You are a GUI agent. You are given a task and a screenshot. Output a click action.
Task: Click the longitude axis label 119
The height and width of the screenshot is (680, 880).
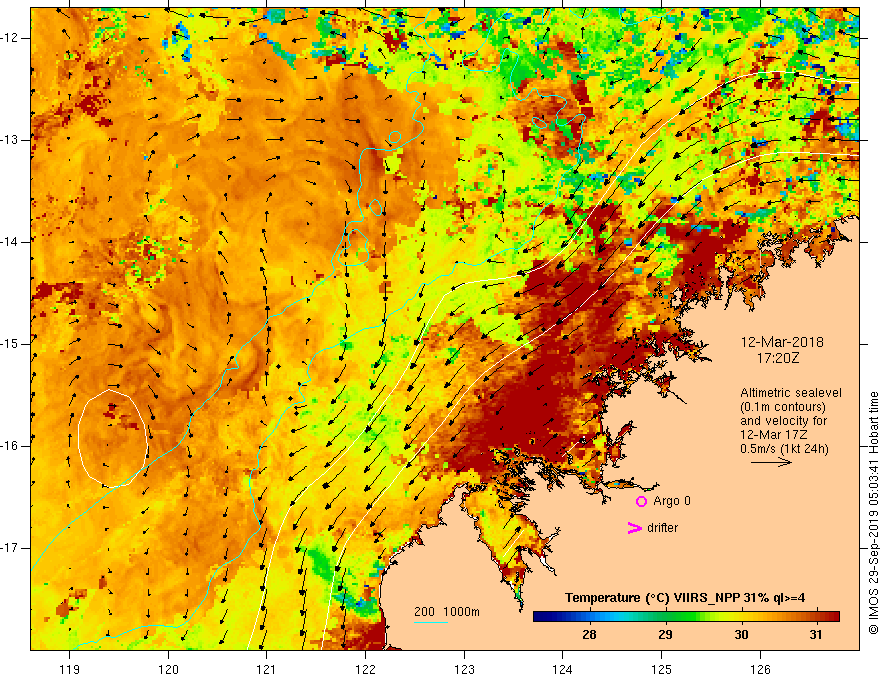[70, 669]
